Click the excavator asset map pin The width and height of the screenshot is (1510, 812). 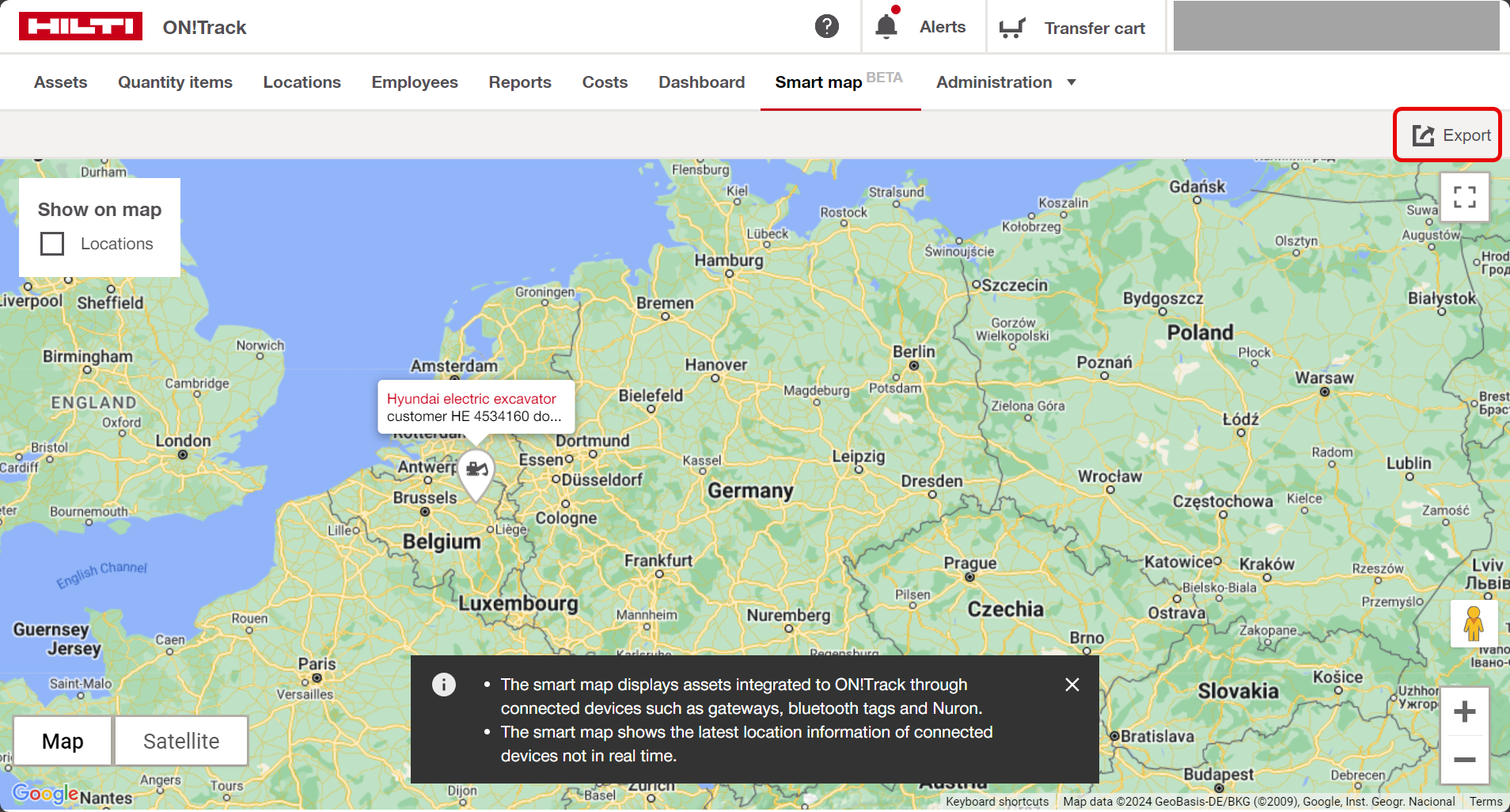tap(476, 472)
